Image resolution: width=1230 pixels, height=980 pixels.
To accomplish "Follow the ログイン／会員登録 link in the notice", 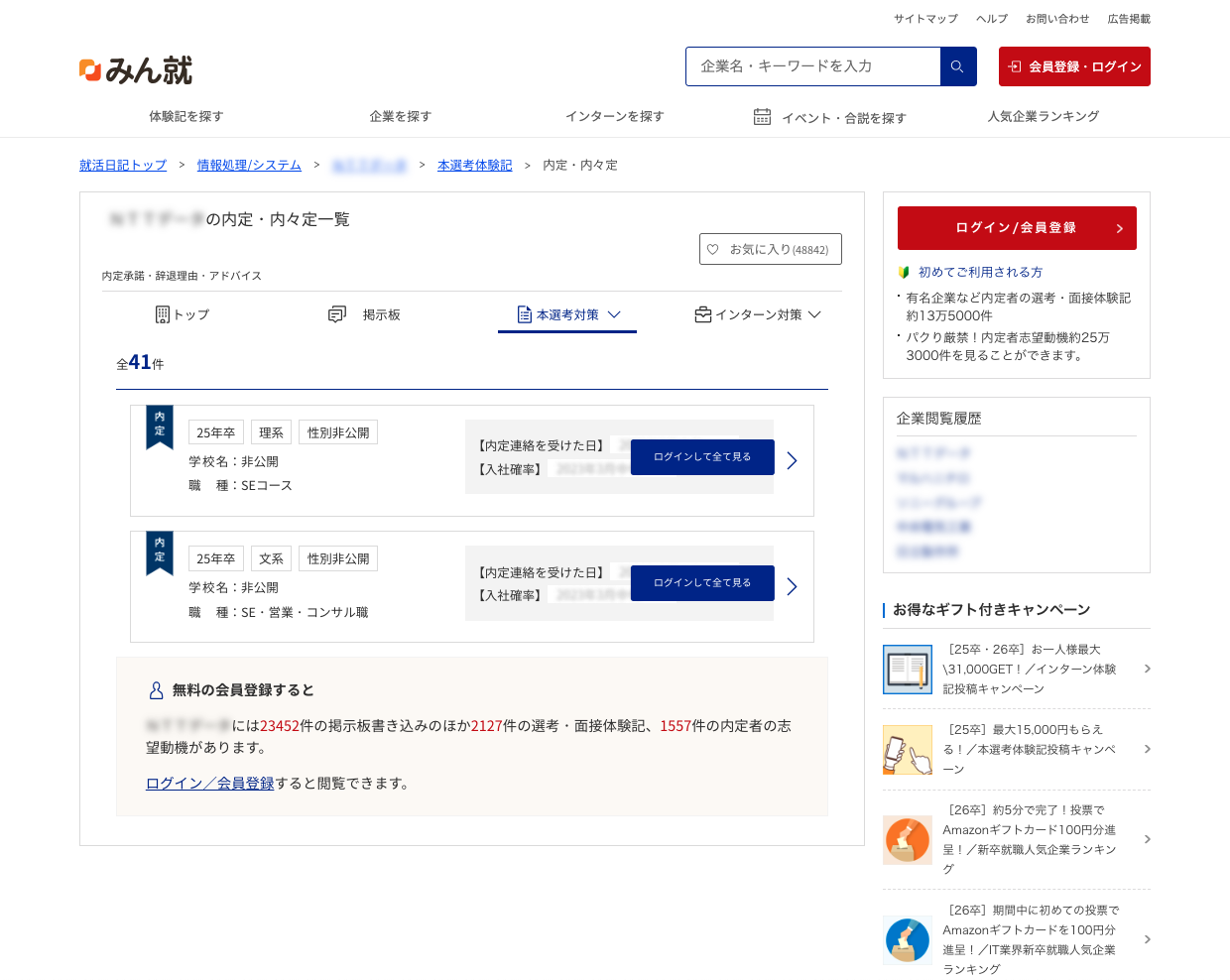I will [x=210, y=784].
